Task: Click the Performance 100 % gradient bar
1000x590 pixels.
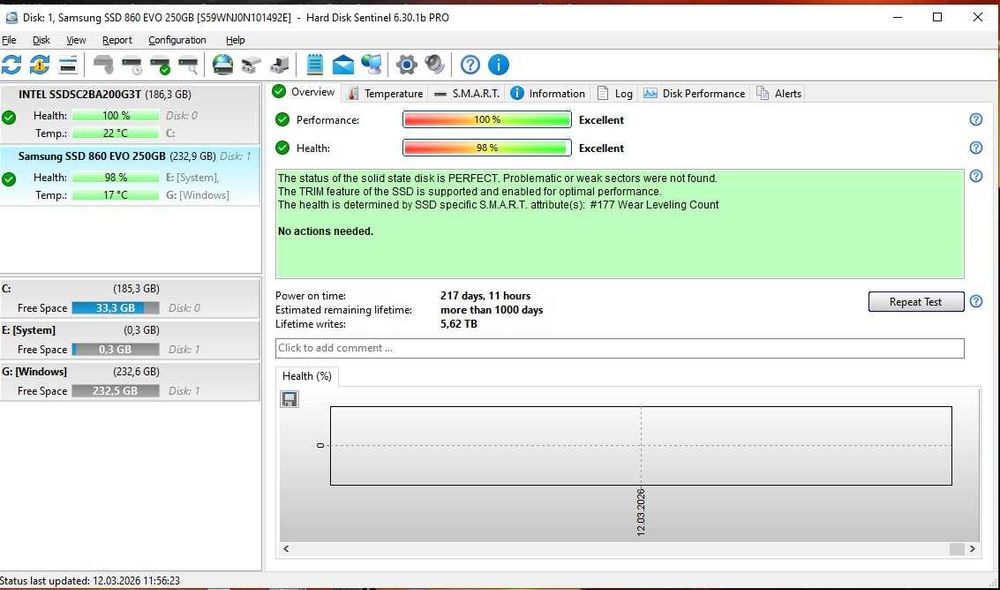Action: [487, 120]
